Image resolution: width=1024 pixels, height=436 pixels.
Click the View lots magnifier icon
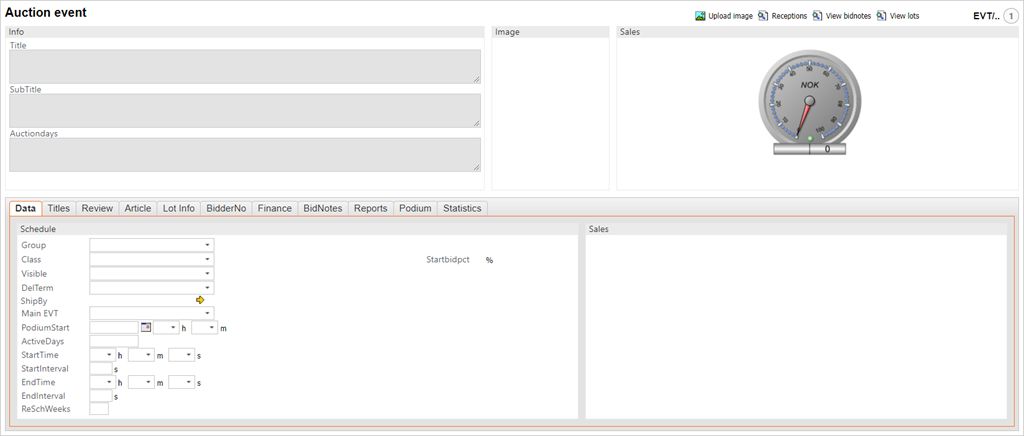881,16
